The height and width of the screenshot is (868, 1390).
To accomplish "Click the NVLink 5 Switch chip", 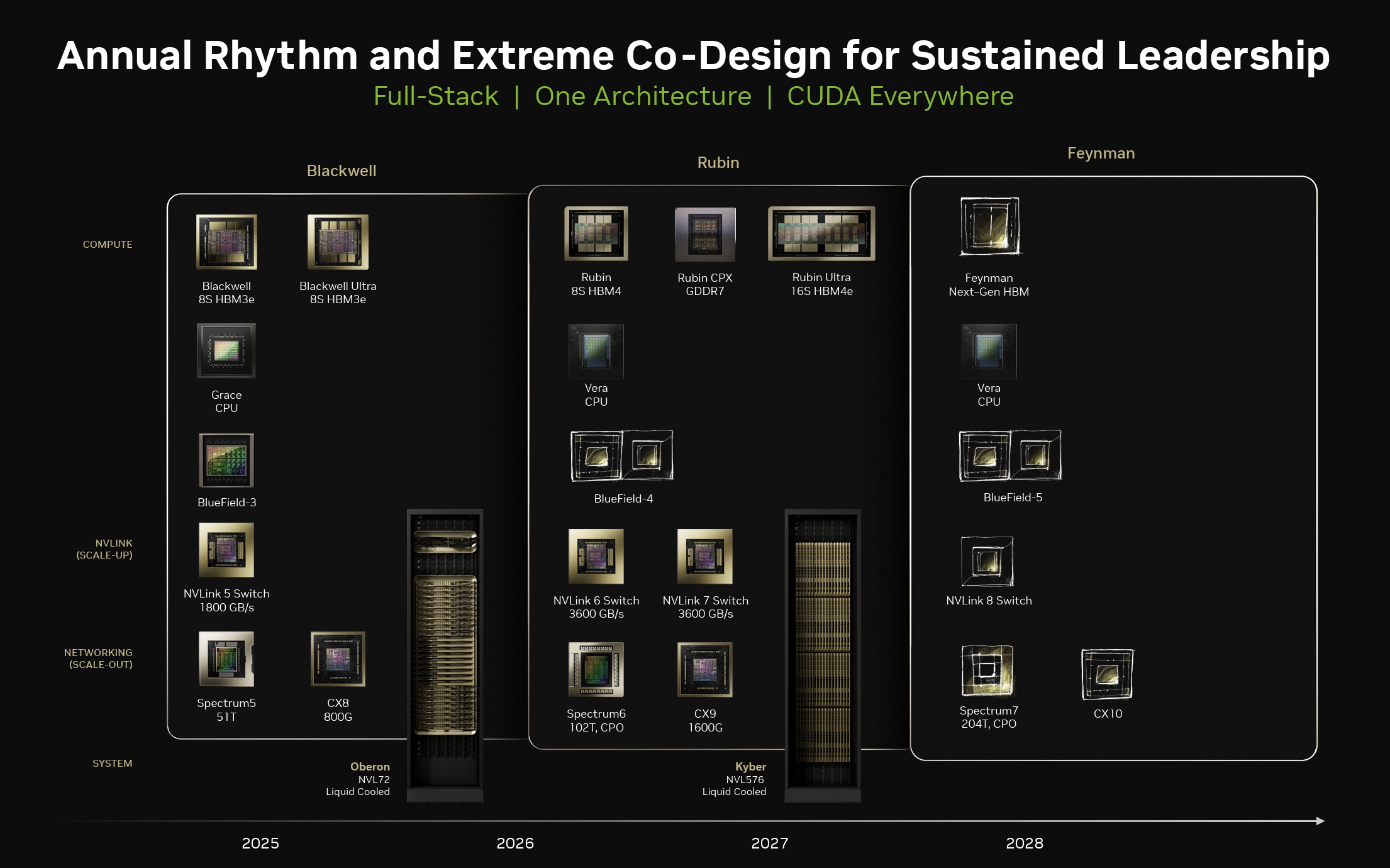I will point(226,550).
